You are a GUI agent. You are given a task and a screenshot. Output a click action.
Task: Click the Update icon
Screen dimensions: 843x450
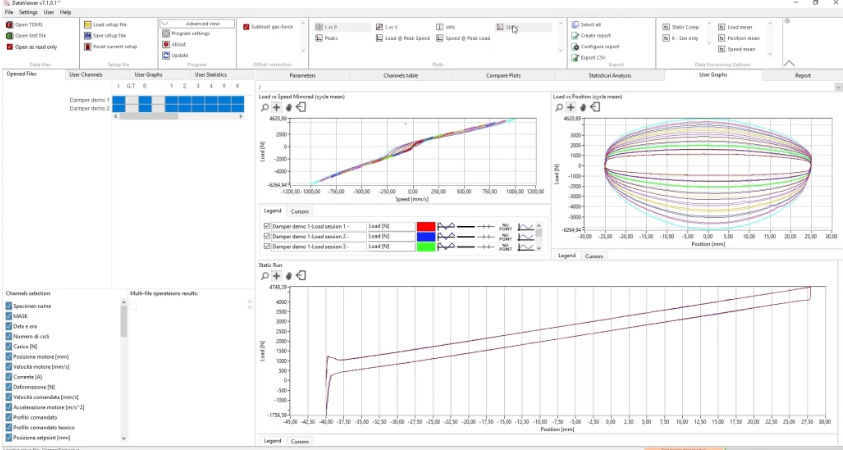click(166, 55)
